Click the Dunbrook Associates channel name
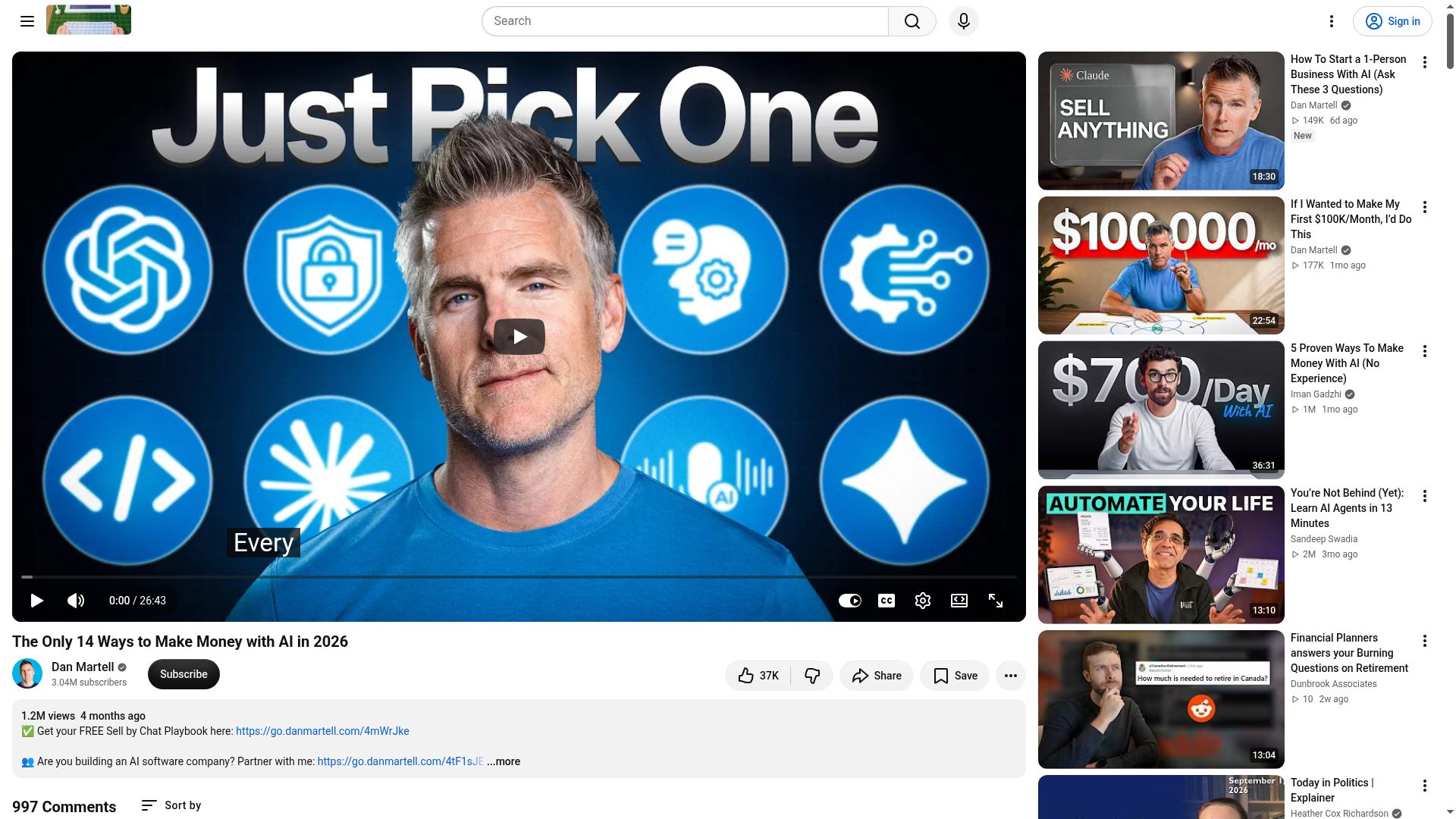This screenshot has width=1456, height=819. (1334, 684)
